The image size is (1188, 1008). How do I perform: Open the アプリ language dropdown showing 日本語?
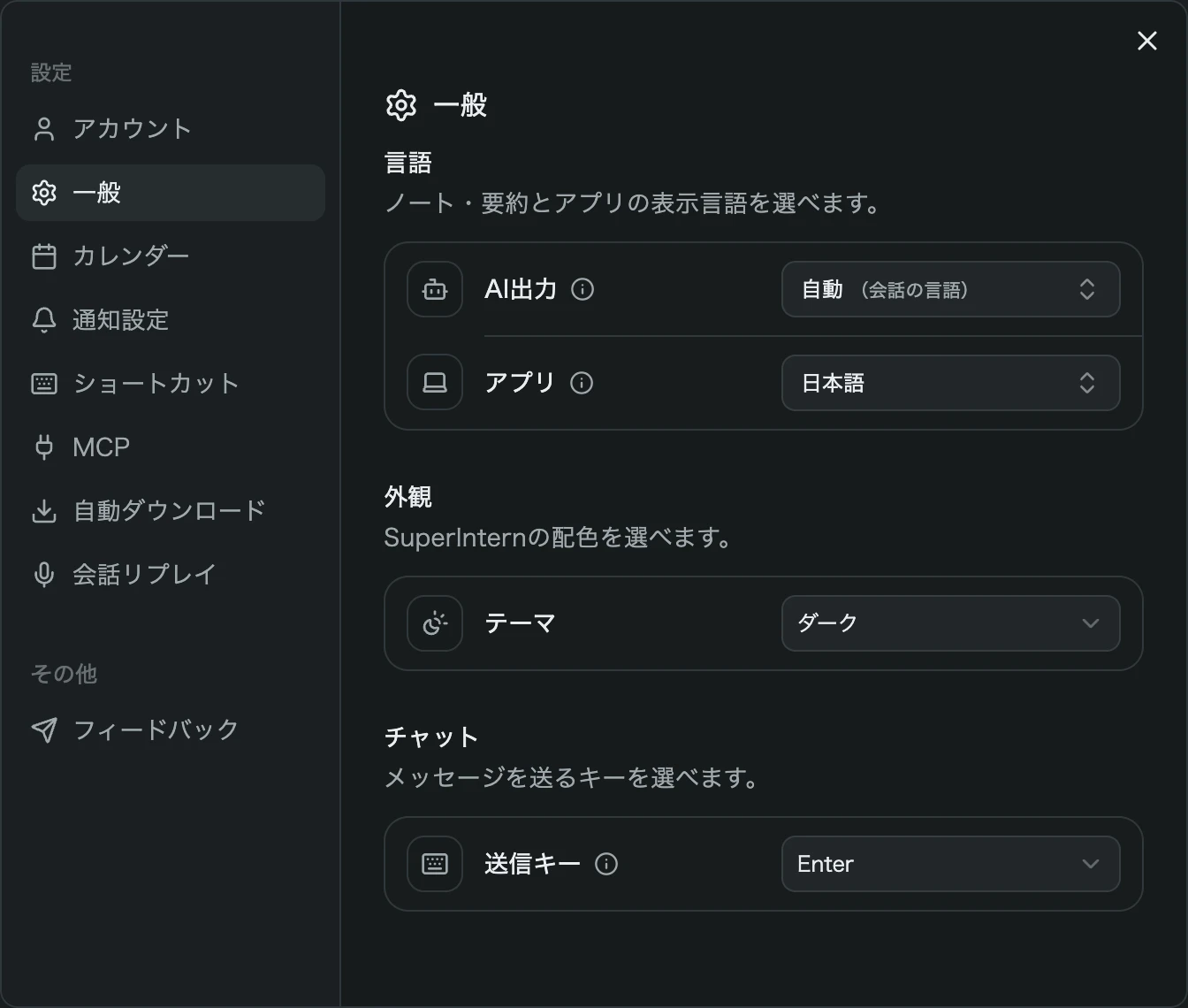coord(951,383)
